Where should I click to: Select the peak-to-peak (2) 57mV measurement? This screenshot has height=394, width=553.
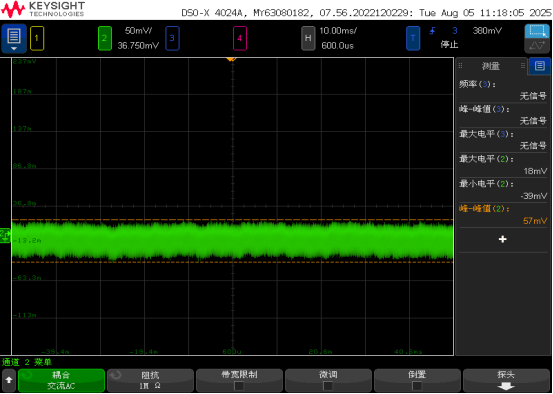pos(503,214)
